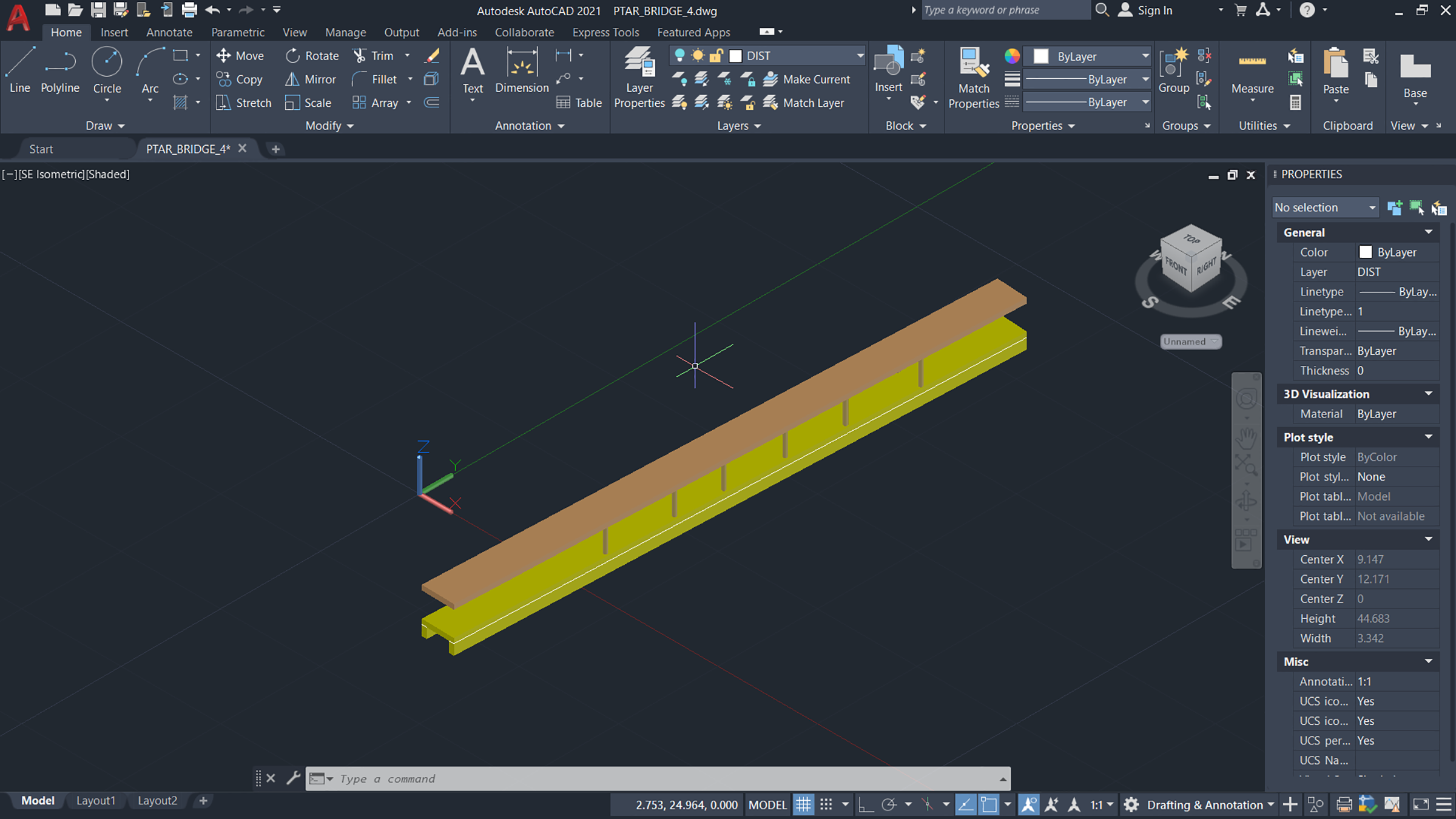Open the DIST layer dropdown
This screenshot has width=1456, height=819.
click(x=860, y=56)
